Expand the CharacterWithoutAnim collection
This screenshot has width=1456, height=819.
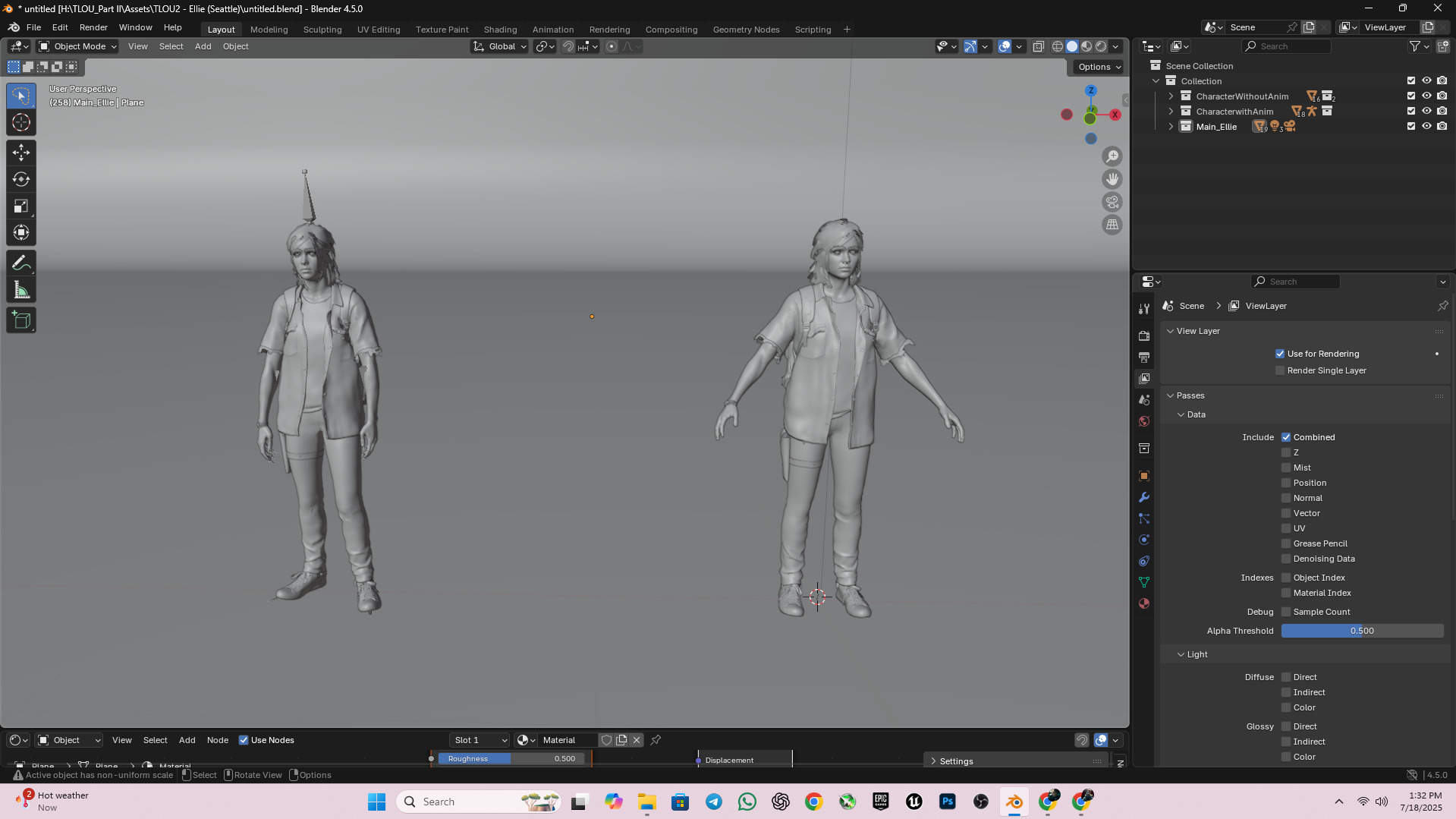(1171, 96)
